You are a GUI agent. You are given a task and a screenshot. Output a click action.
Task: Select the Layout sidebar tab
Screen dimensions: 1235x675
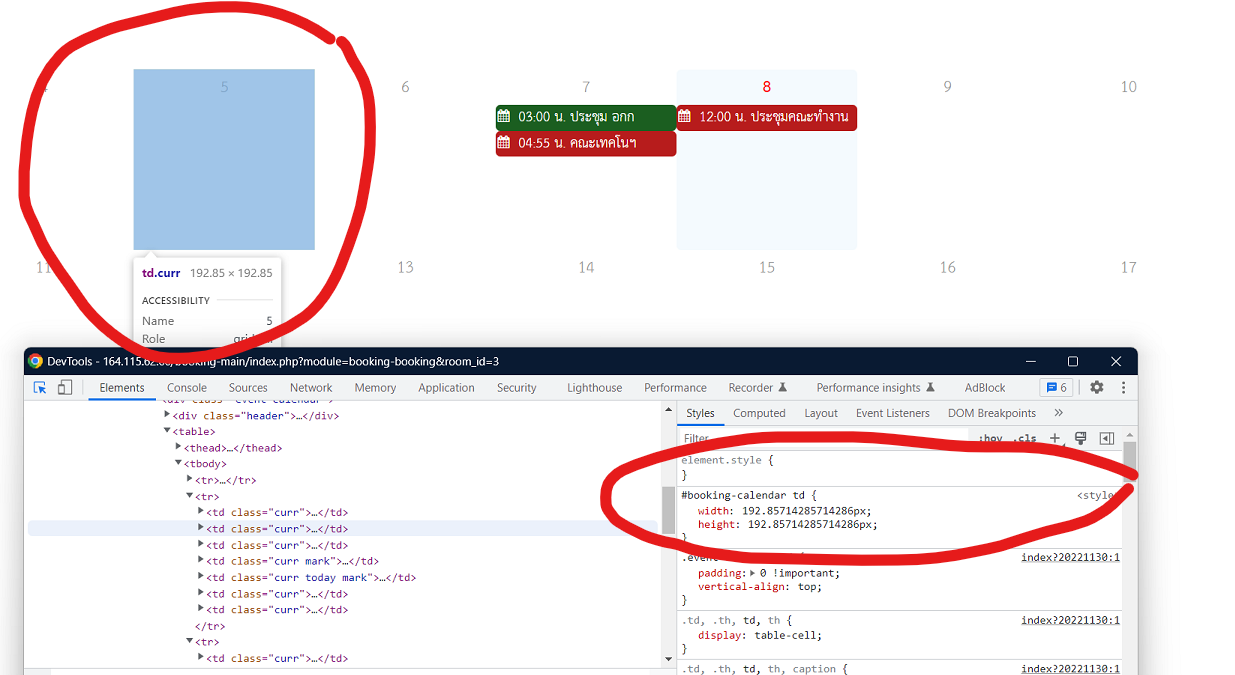pos(821,413)
